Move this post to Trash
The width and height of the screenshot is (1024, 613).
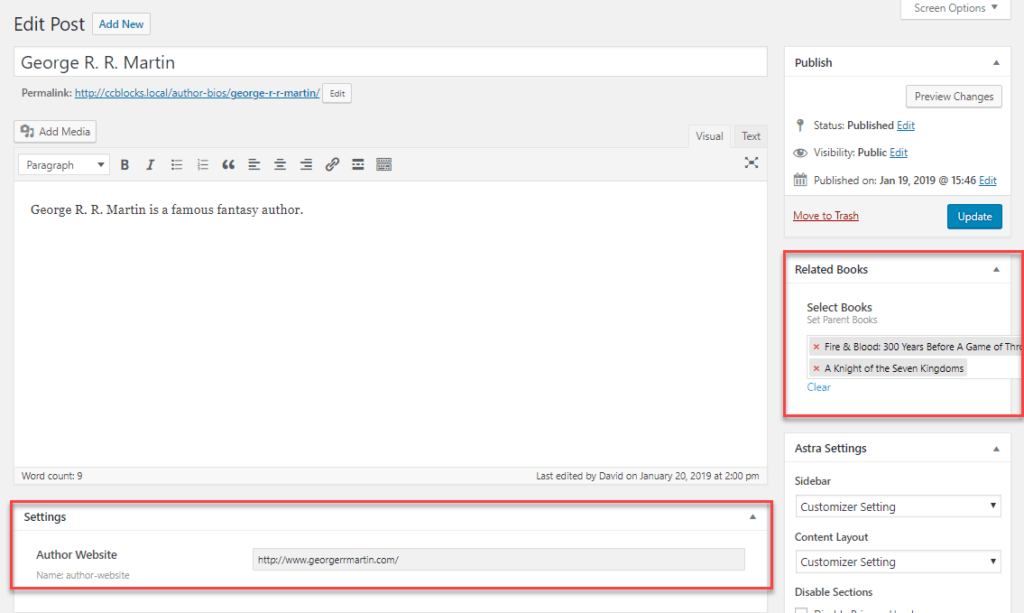point(825,215)
